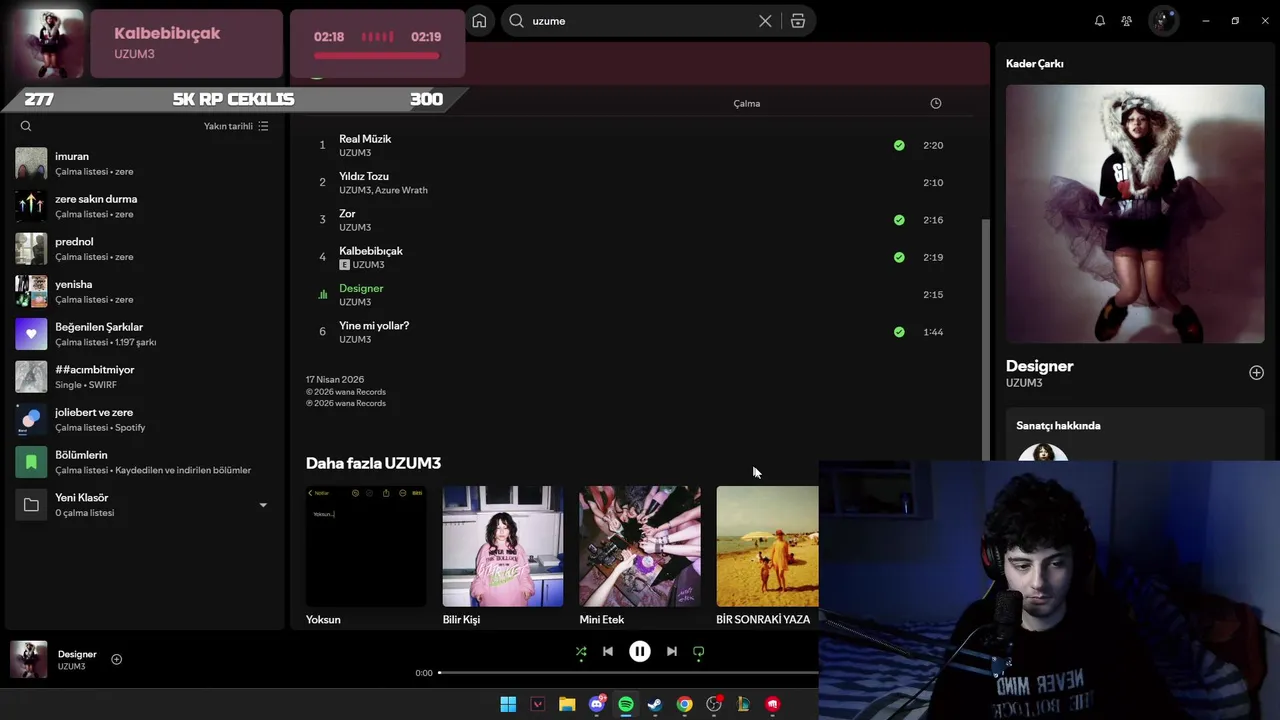This screenshot has width=1280, height=720.
Task: Click now-playing bar cover thumbnail
Action: pyautogui.click(x=29, y=659)
